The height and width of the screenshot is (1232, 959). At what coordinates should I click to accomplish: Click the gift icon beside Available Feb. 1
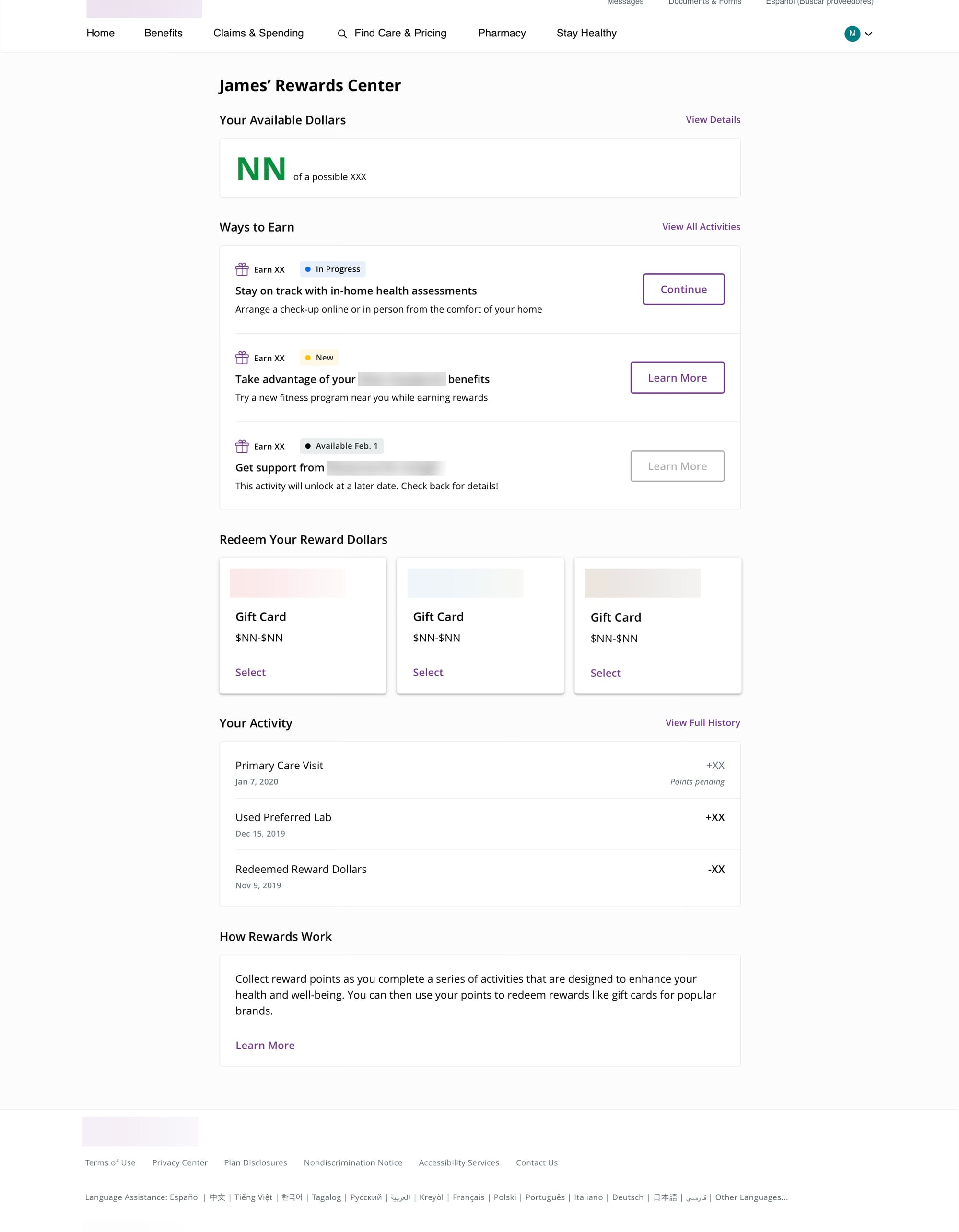(242, 446)
